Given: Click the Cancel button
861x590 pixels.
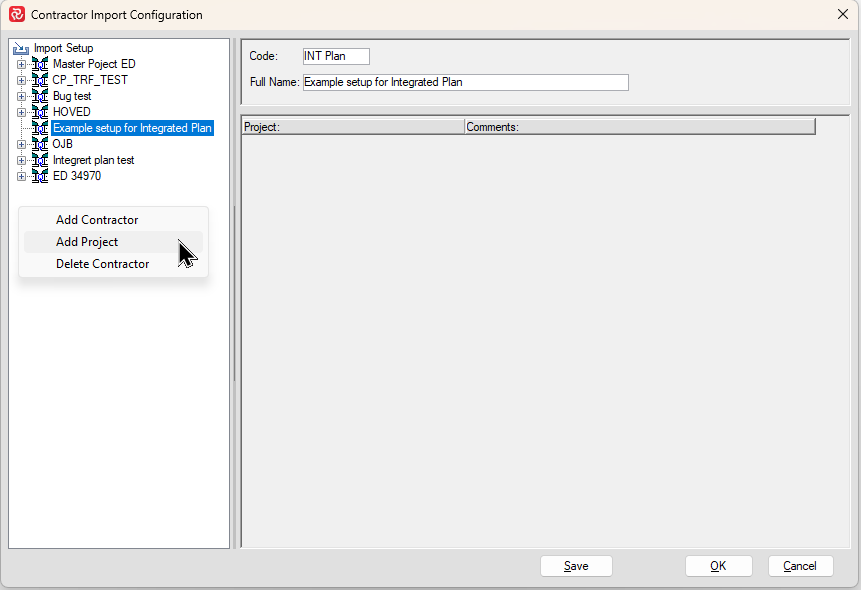Looking at the screenshot, I should (800, 566).
